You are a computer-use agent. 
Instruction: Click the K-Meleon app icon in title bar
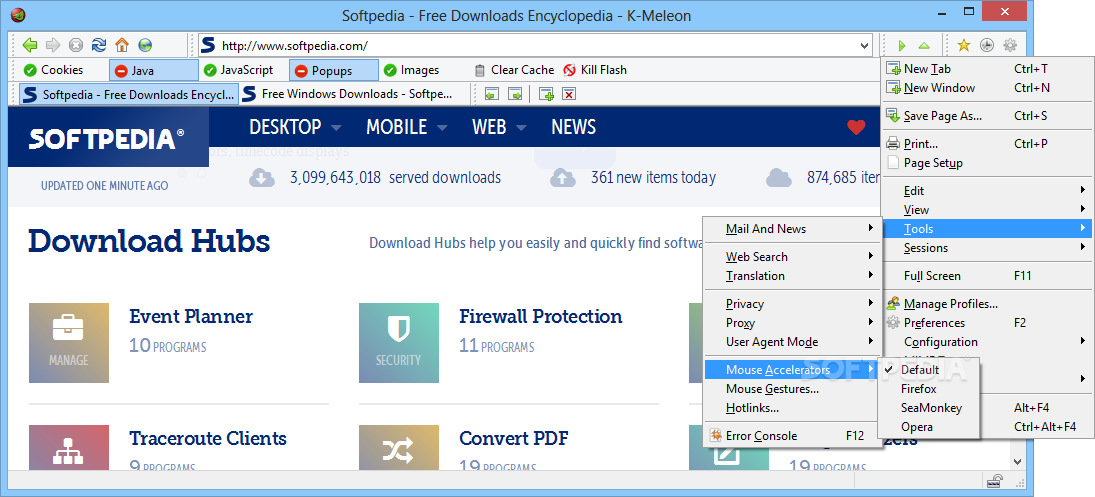tap(19, 15)
